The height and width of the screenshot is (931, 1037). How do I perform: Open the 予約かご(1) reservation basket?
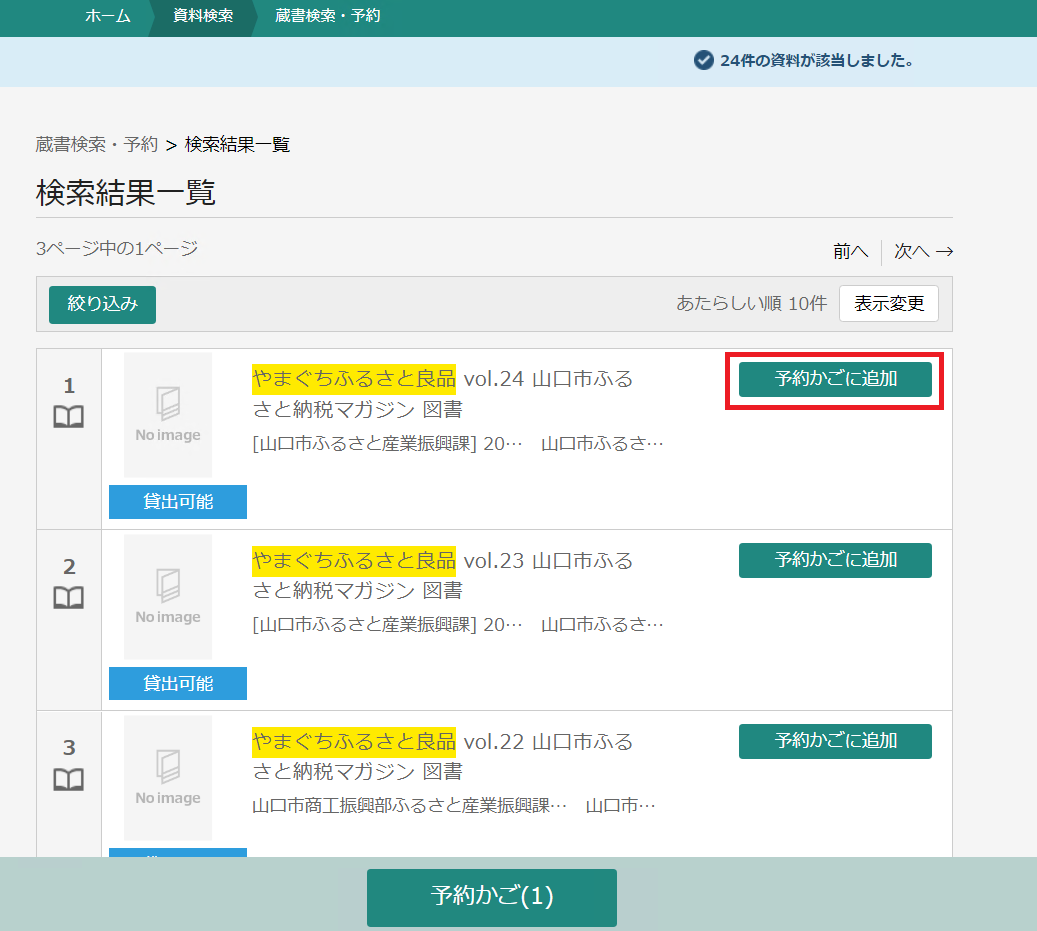491,897
